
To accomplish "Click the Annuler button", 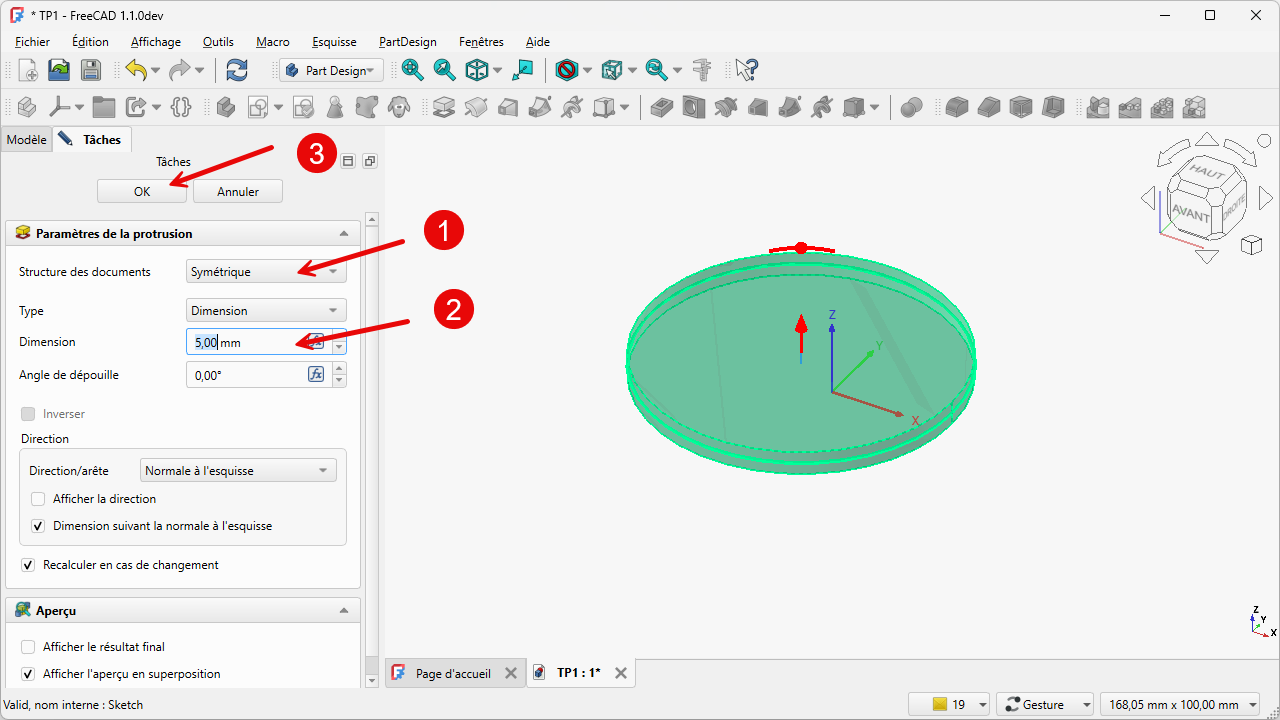I will (238, 192).
